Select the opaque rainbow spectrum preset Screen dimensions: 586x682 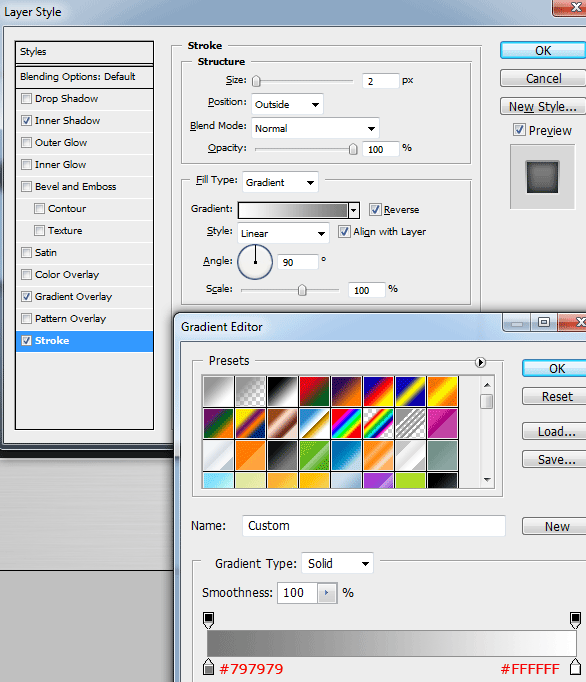tap(346, 423)
